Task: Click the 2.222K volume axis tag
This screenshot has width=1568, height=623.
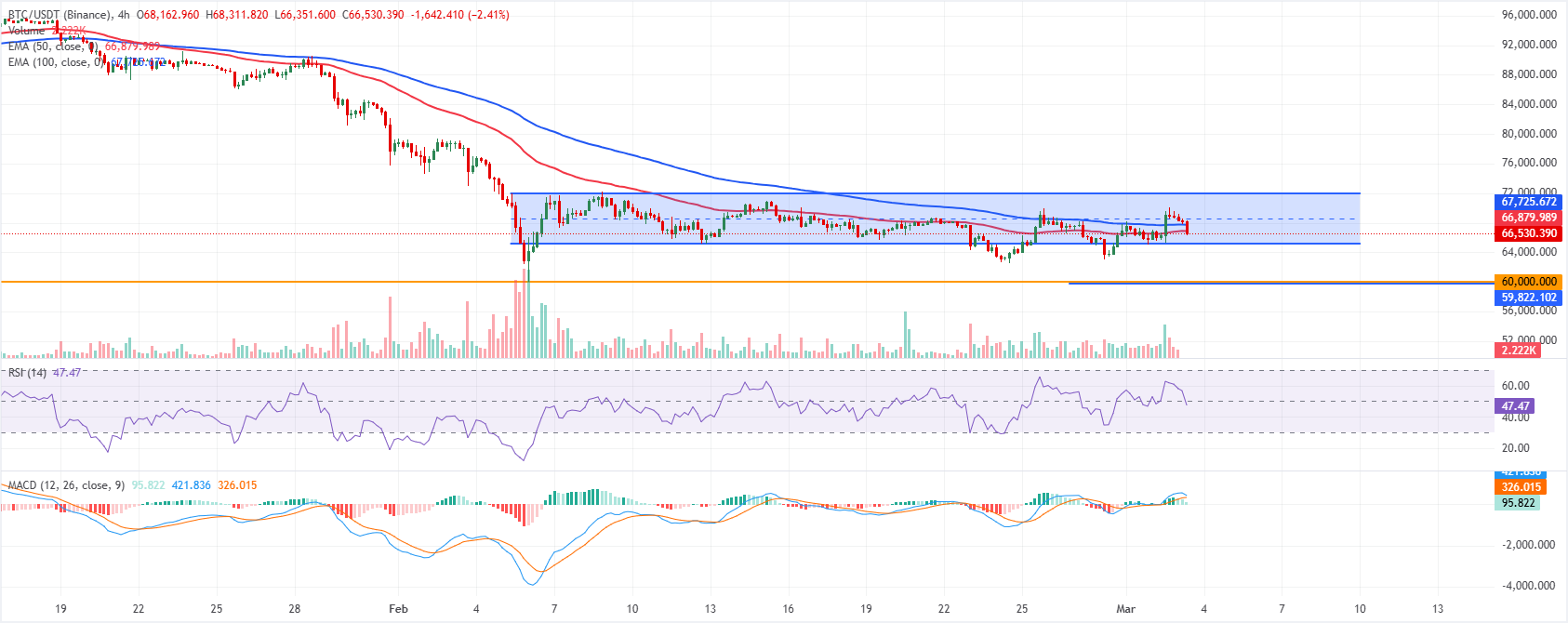Action: click(1518, 350)
